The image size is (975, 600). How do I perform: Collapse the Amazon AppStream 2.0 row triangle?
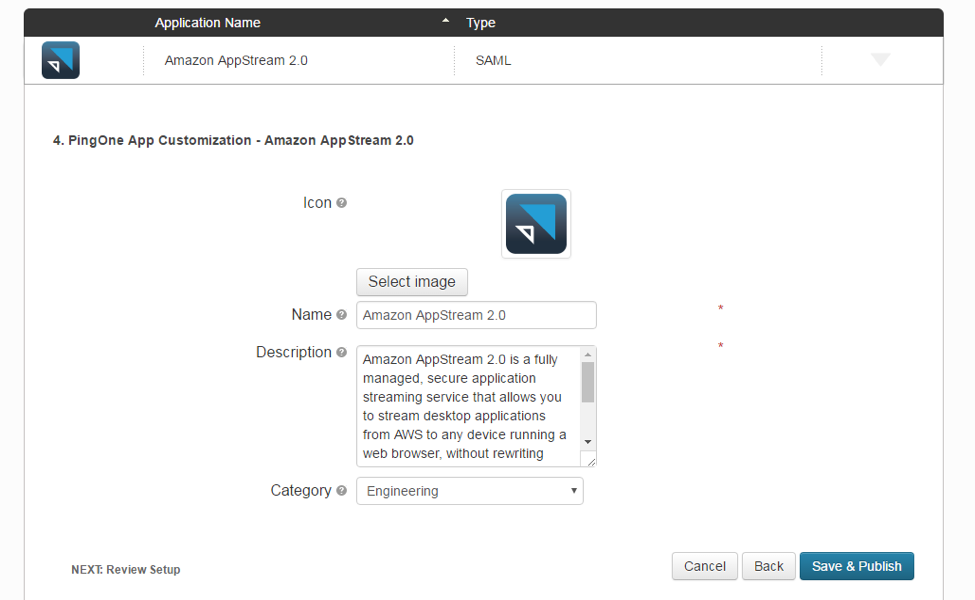click(x=880, y=60)
